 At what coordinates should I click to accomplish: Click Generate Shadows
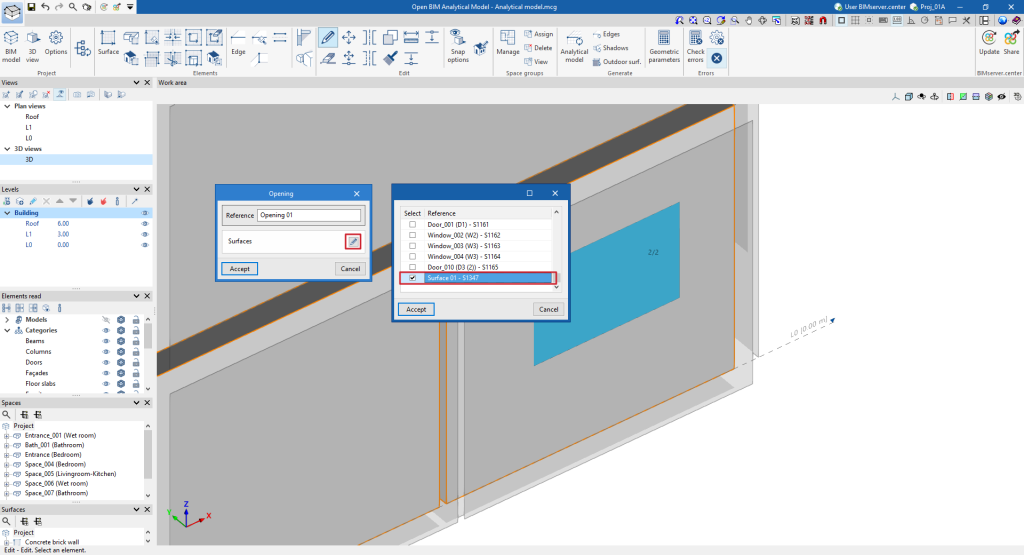click(611, 48)
